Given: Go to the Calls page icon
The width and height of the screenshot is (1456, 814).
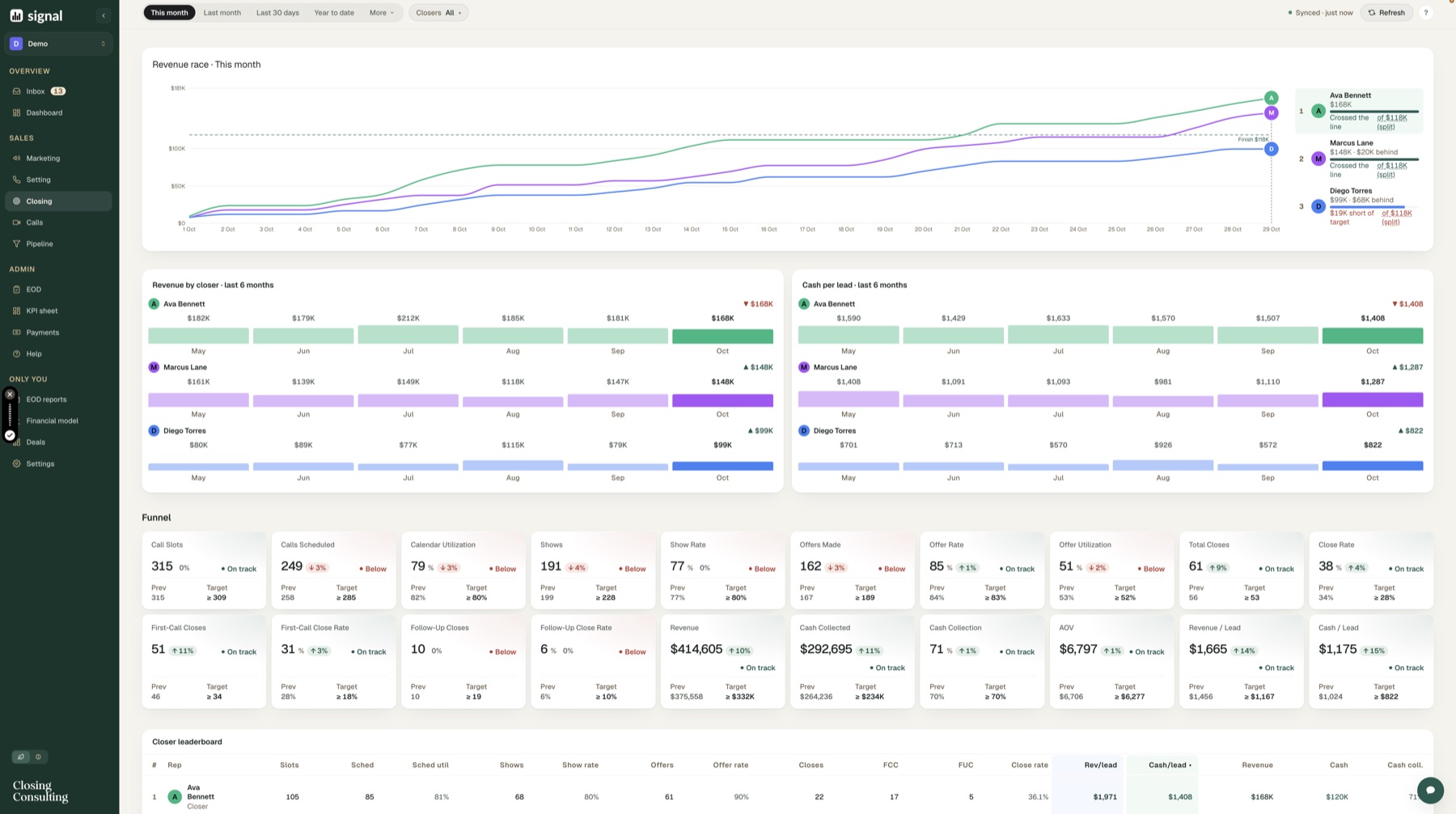Looking at the screenshot, I should coord(16,223).
